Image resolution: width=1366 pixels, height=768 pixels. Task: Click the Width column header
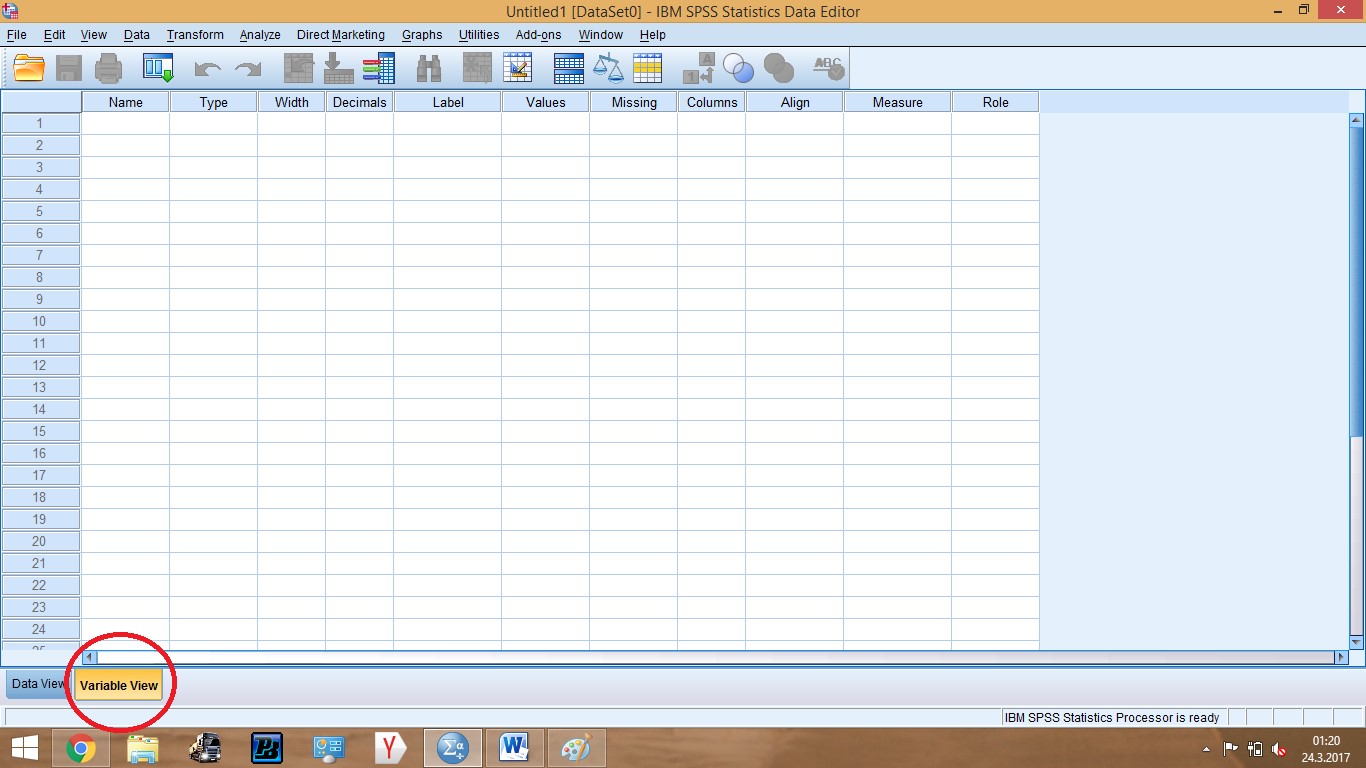pos(292,102)
